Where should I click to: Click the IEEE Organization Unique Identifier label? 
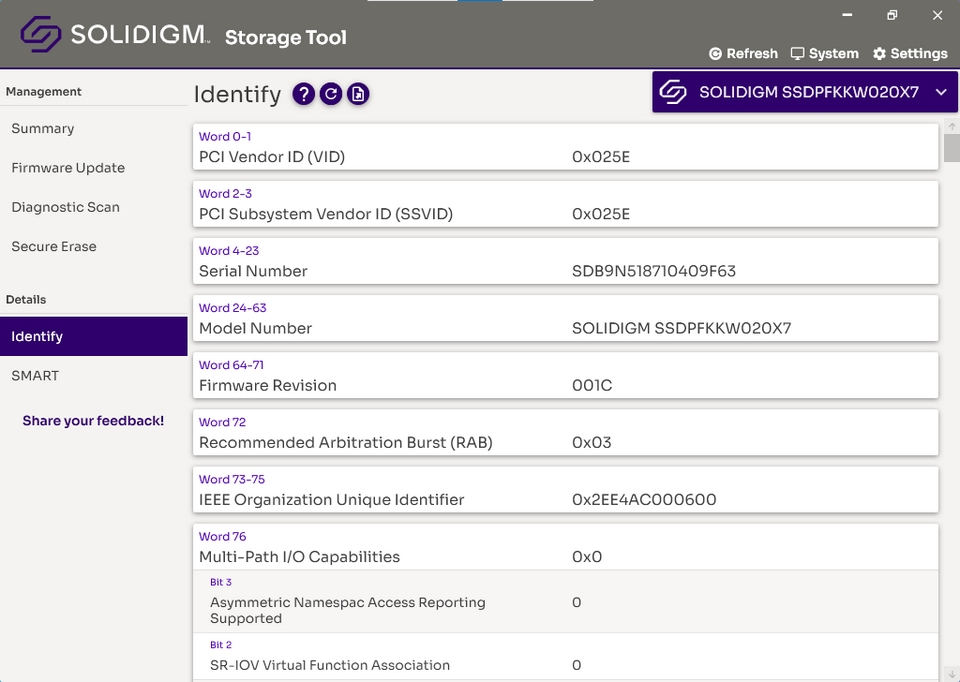(x=332, y=500)
